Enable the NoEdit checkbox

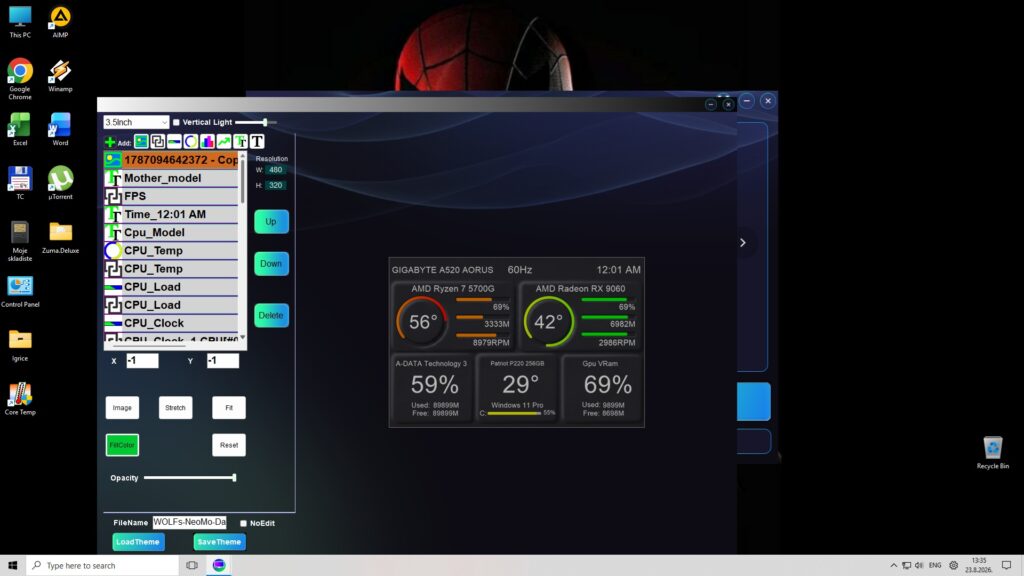pos(244,523)
